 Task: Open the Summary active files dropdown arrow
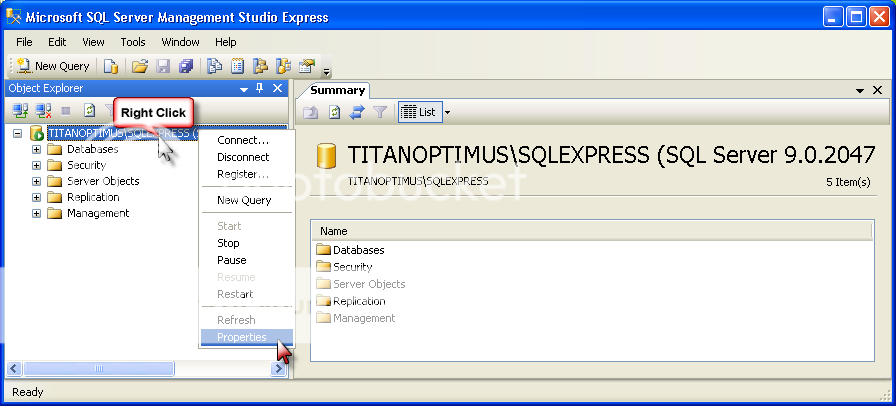coord(860,91)
